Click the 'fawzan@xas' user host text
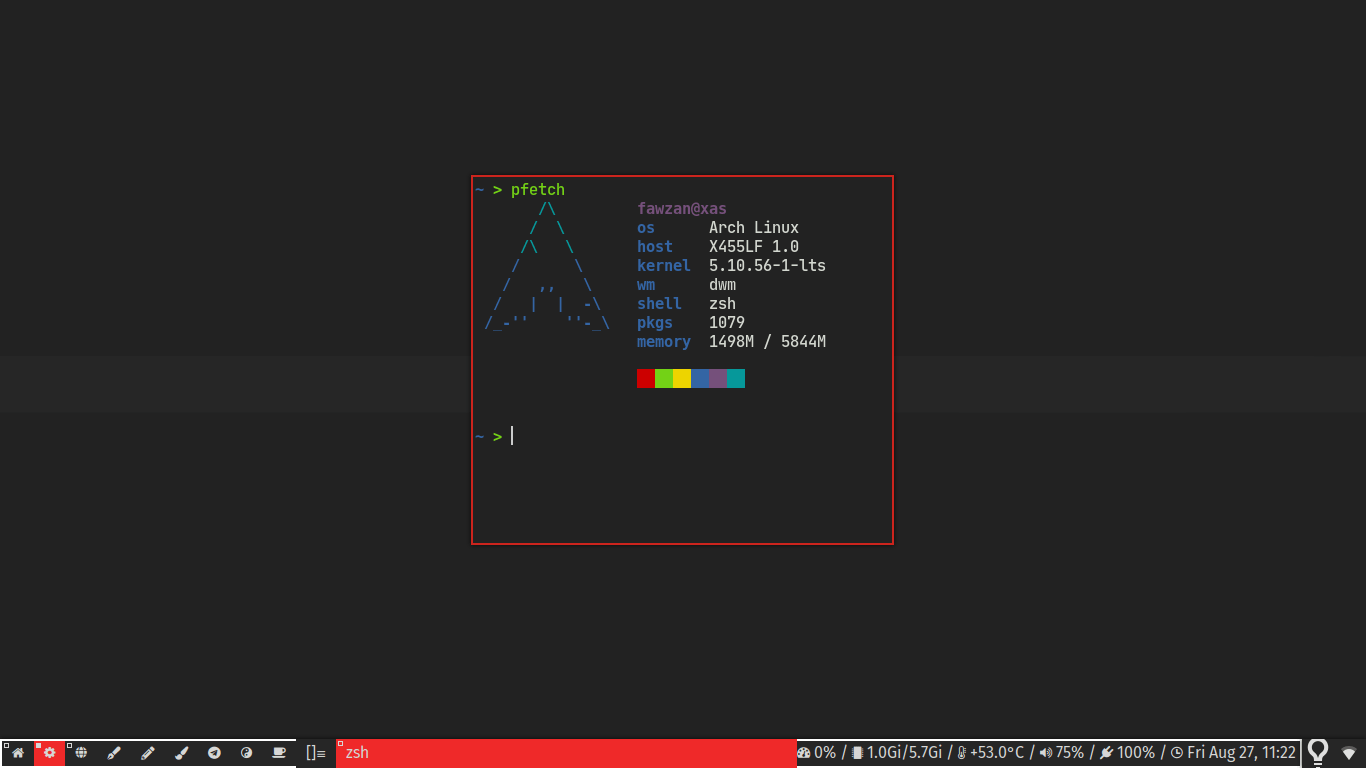Viewport: 1366px width, 768px height. 682,209
